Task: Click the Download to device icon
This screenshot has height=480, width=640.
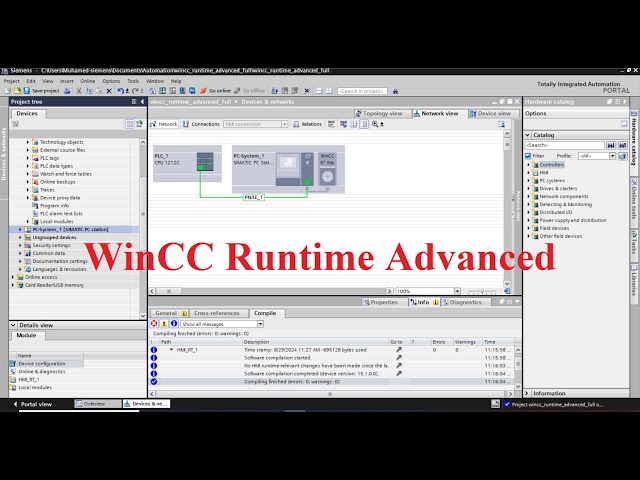Action: pos(162,91)
